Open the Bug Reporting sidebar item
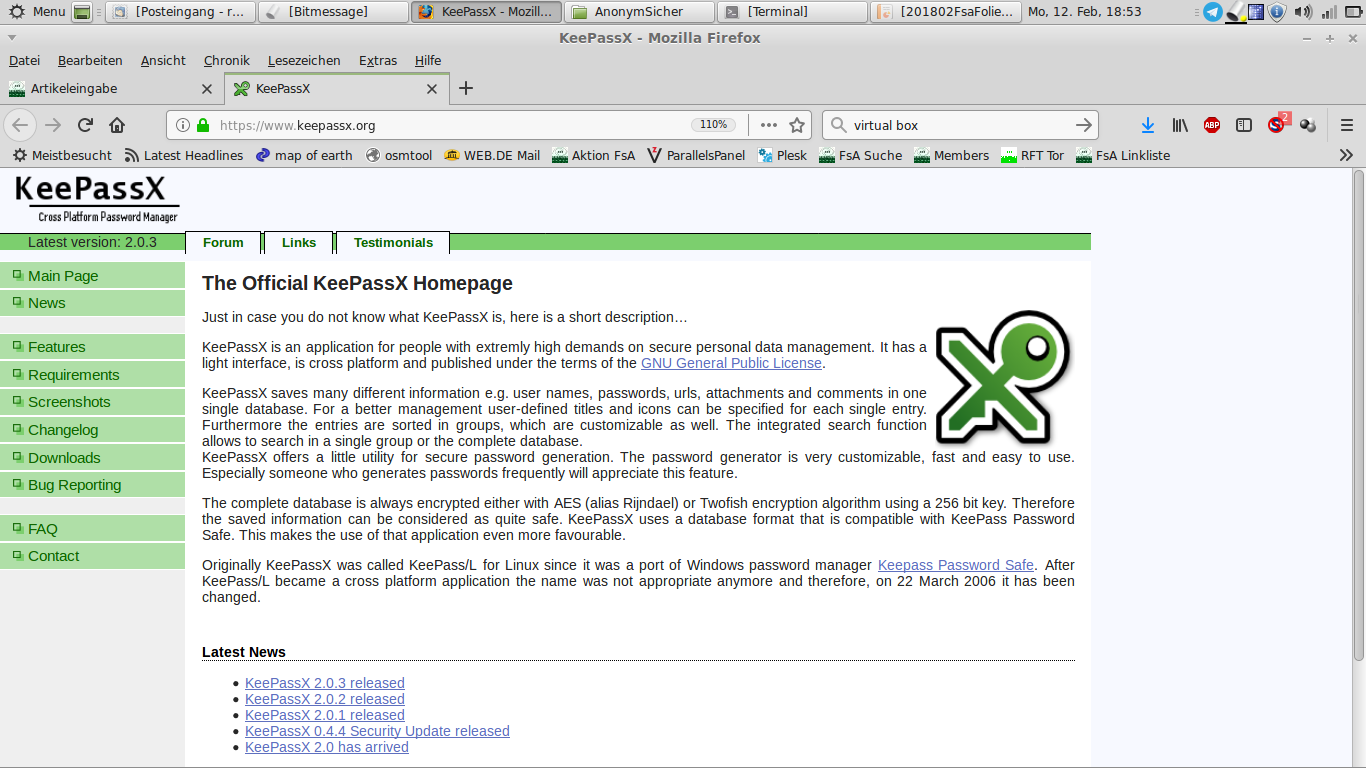The width and height of the screenshot is (1366, 768). pos(92,484)
